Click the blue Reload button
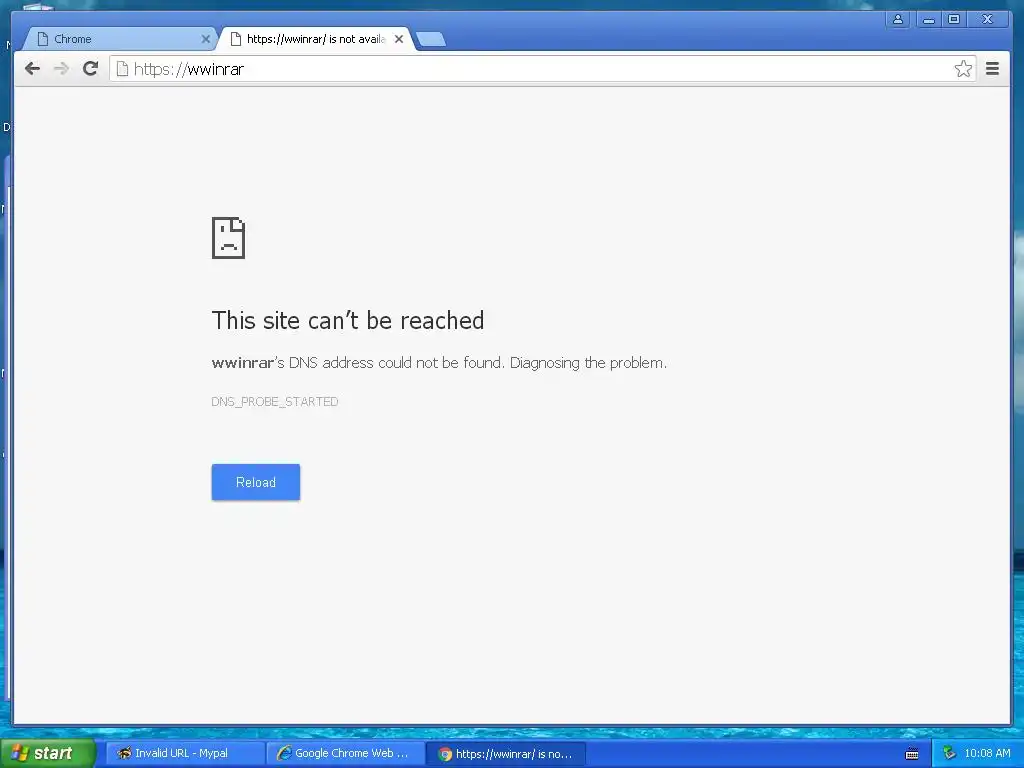 point(255,482)
